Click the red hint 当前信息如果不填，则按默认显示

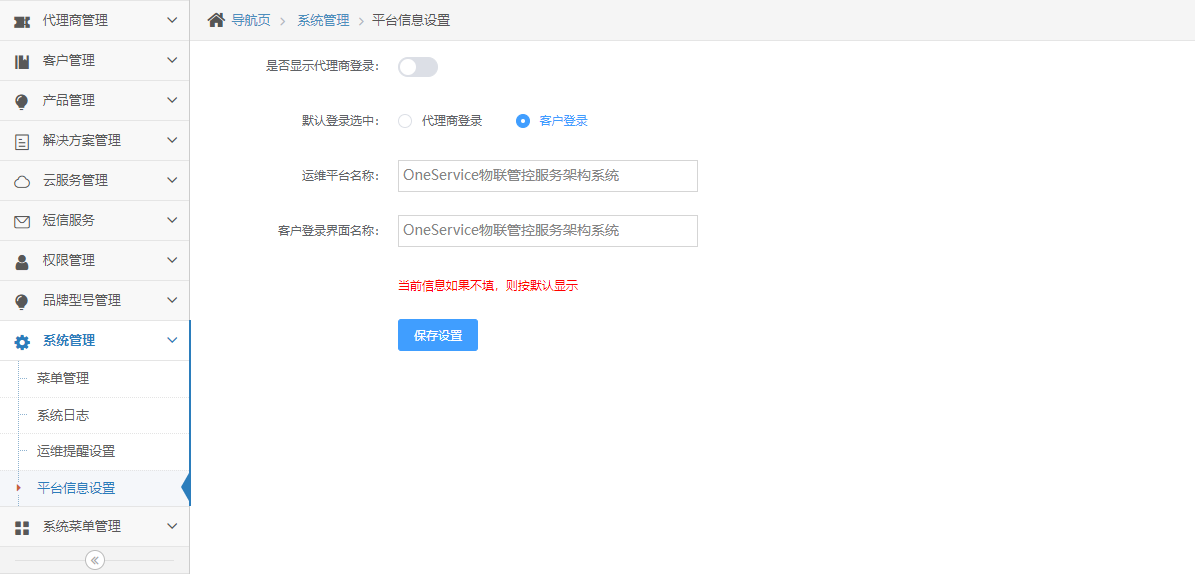(488, 286)
